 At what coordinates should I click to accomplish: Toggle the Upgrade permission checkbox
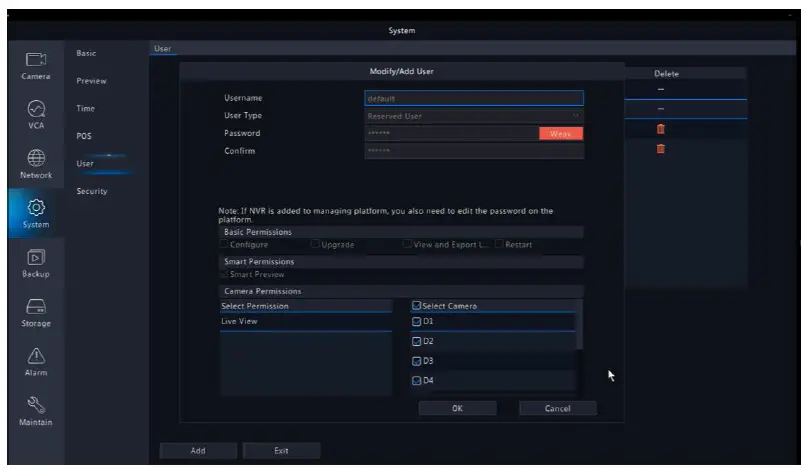coord(315,244)
